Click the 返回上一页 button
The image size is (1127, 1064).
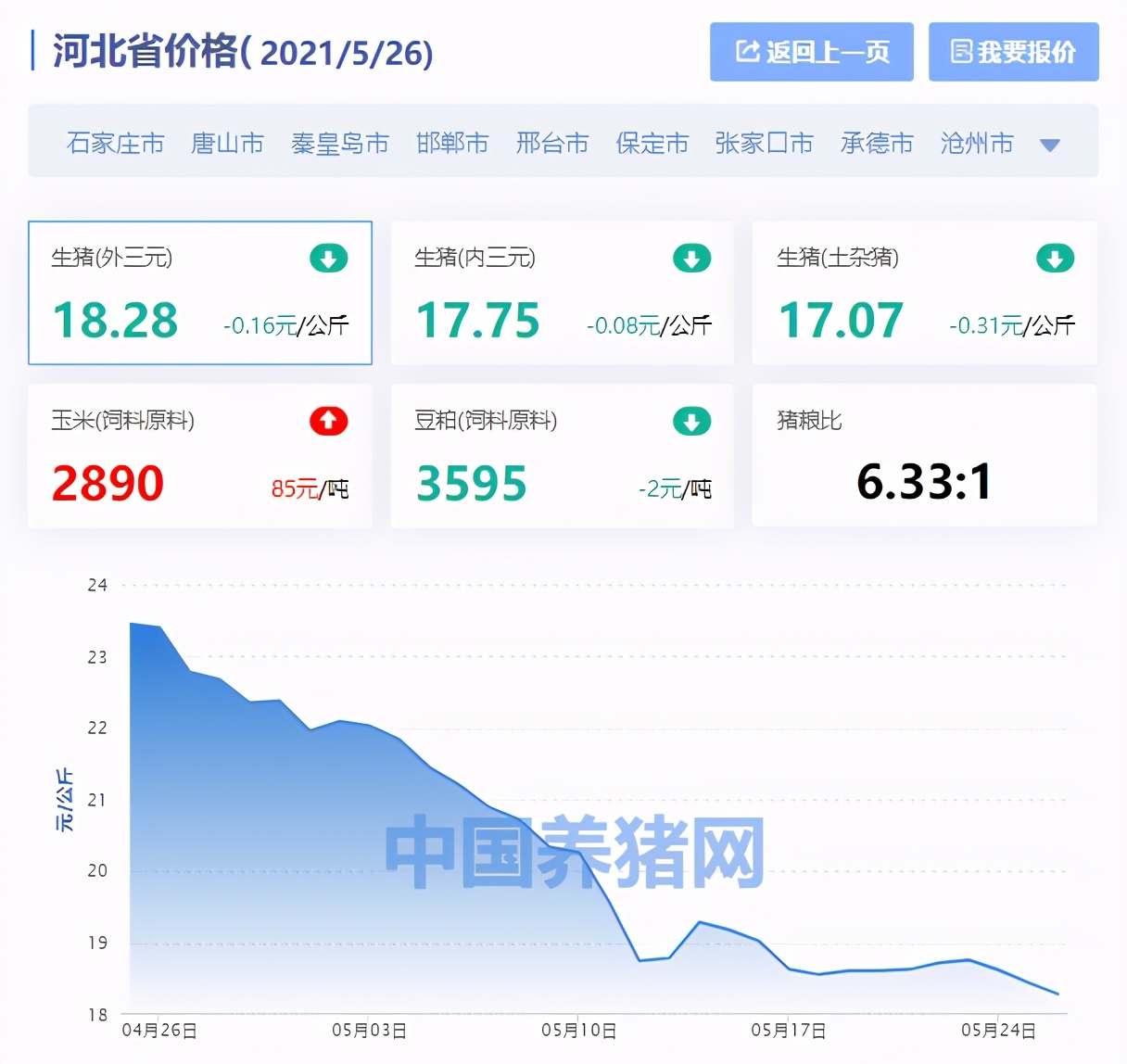pos(812,52)
